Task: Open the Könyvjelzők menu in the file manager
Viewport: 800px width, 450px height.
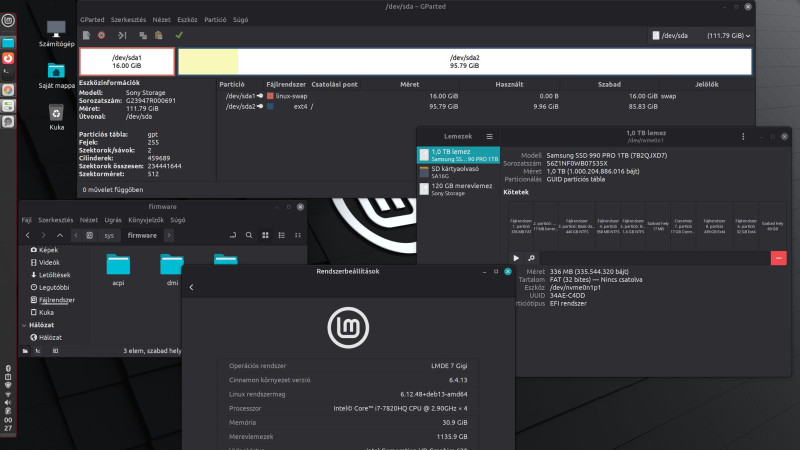Action: point(146,220)
